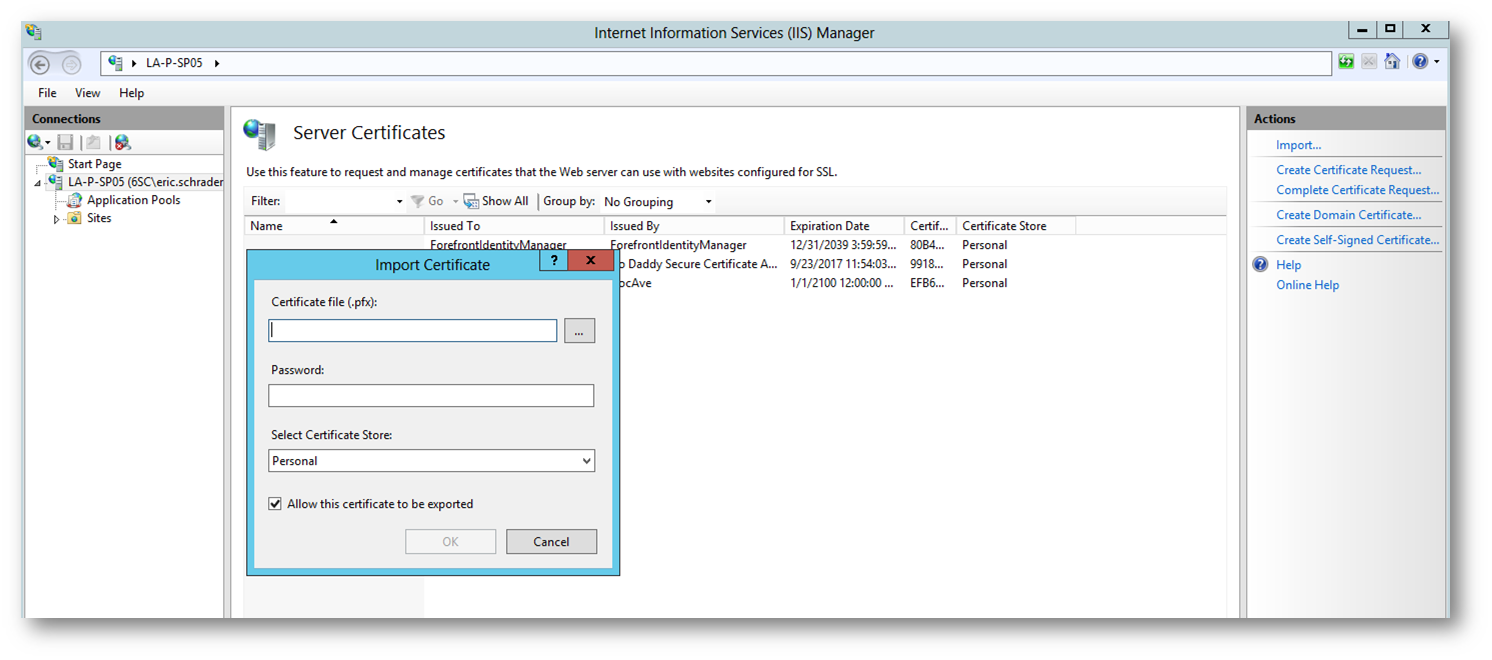
Task: Click the Up folder icon in Connections toolbar
Action: pos(93,143)
